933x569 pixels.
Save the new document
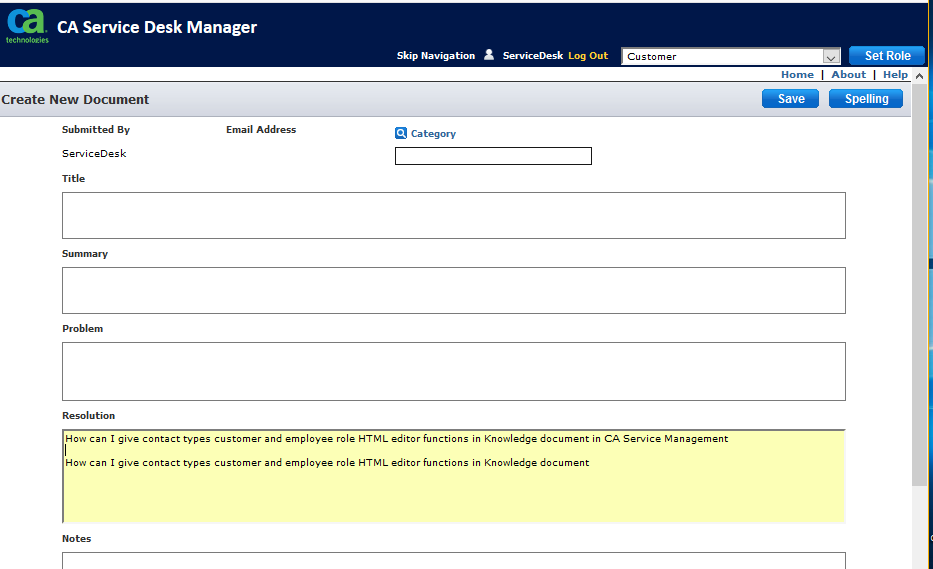[x=790, y=99]
